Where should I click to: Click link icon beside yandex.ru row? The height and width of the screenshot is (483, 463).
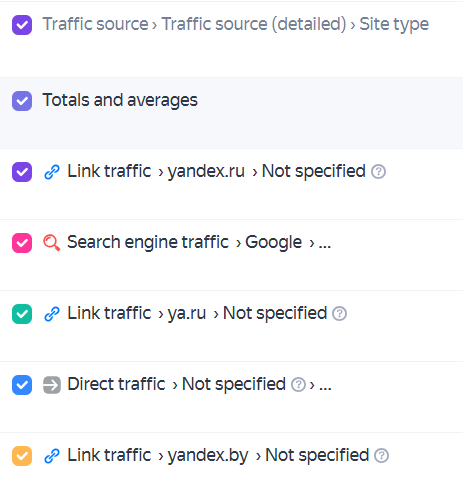[52, 172]
